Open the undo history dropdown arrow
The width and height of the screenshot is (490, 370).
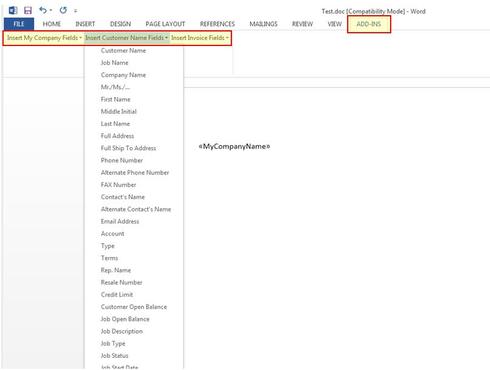click(x=51, y=10)
